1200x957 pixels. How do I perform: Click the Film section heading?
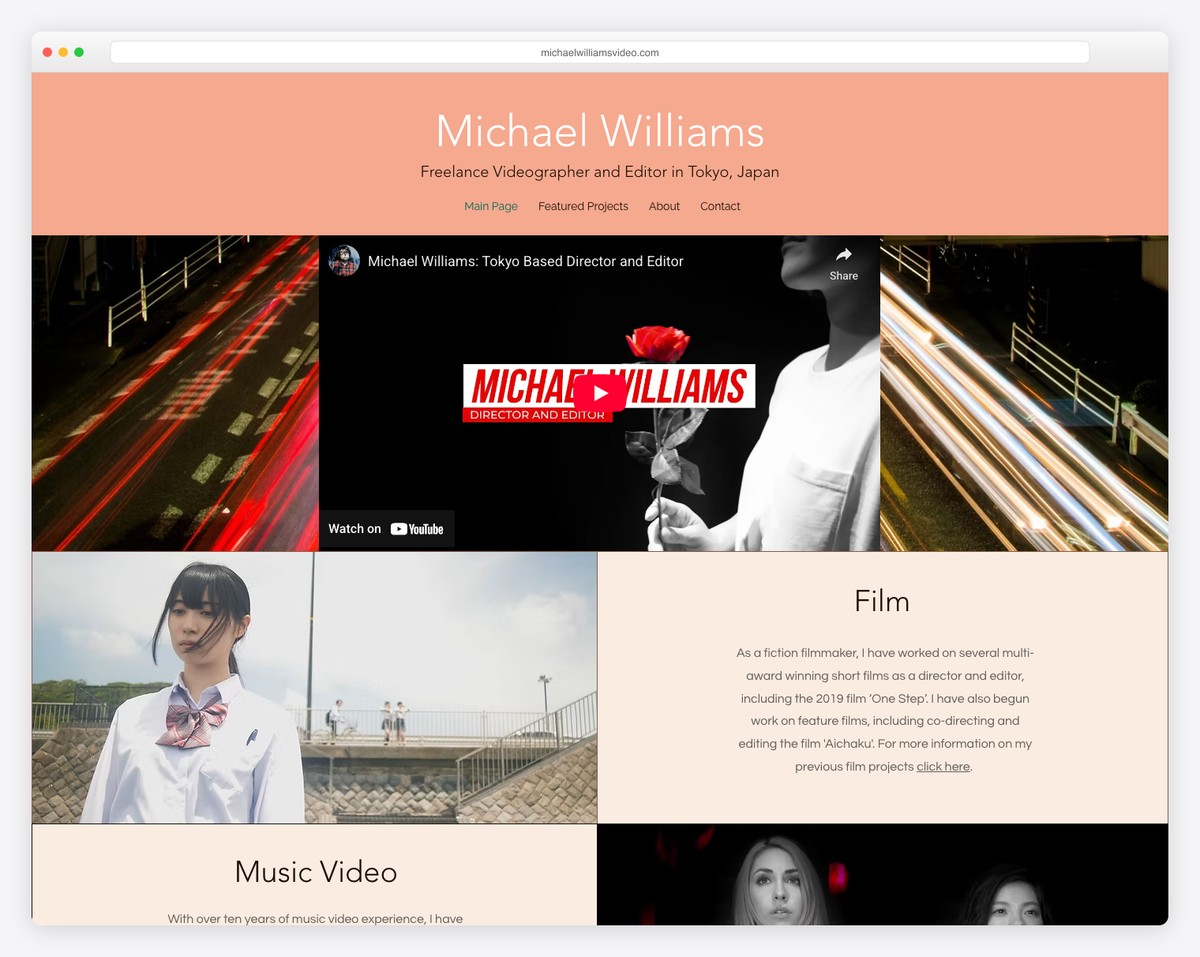click(x=881, y=601)
